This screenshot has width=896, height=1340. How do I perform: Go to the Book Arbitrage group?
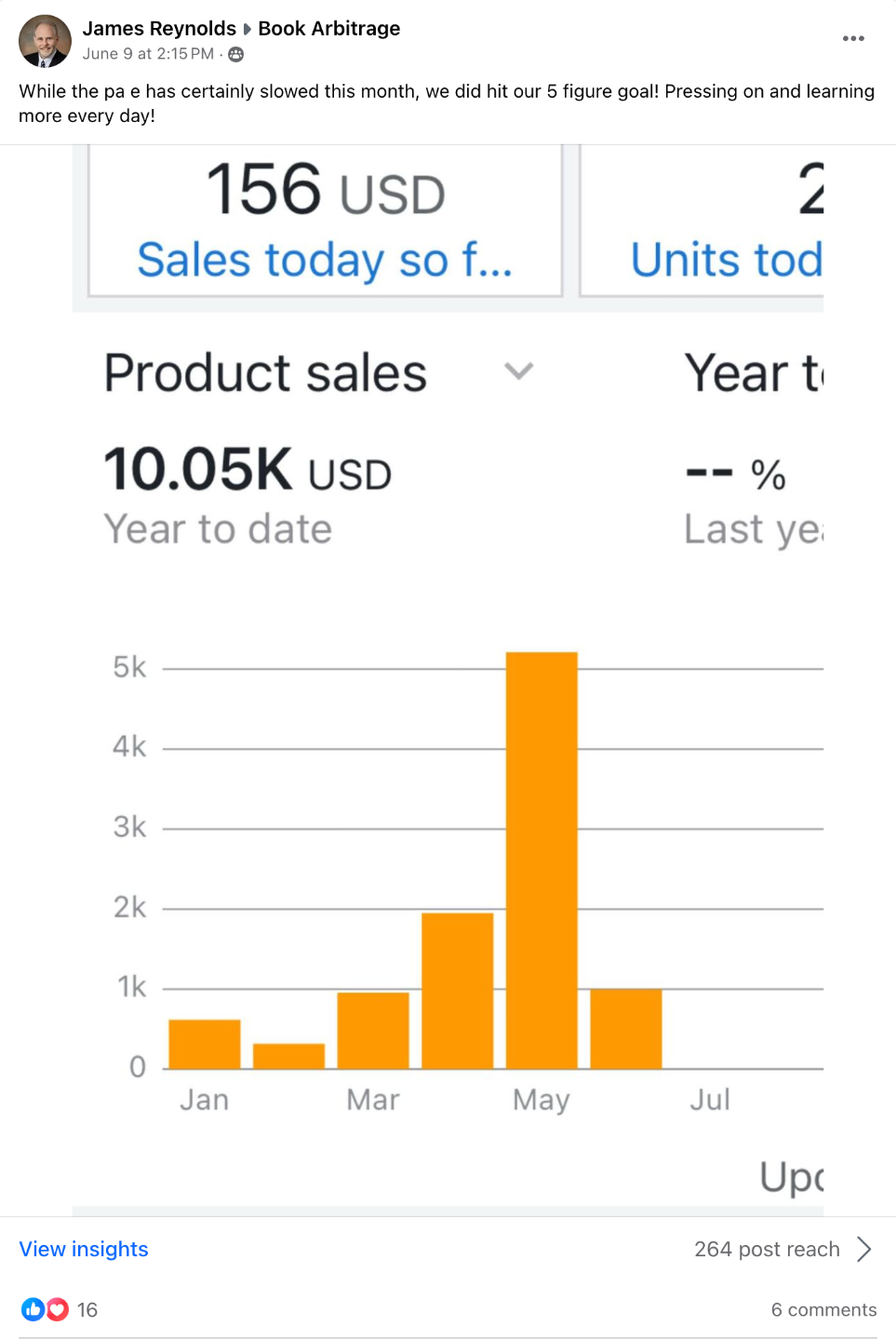tap(328, 29)
